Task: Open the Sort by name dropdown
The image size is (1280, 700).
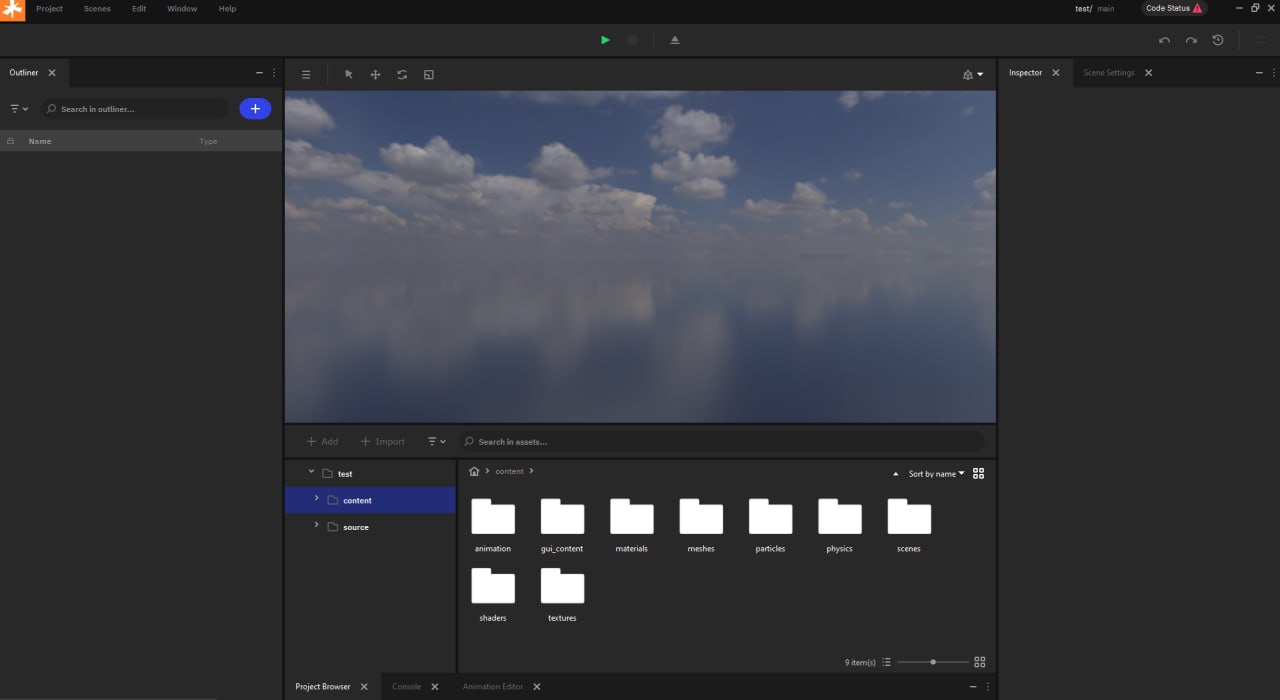Action: (x=936, y=474)
